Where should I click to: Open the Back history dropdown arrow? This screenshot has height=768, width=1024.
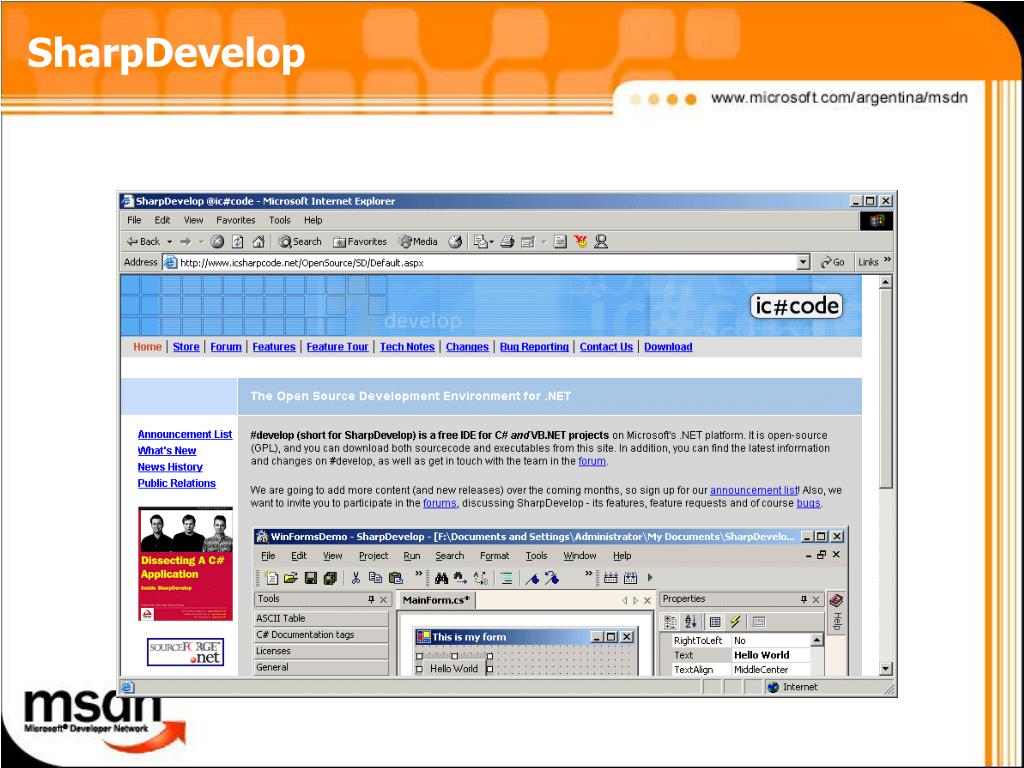point(169,242)
